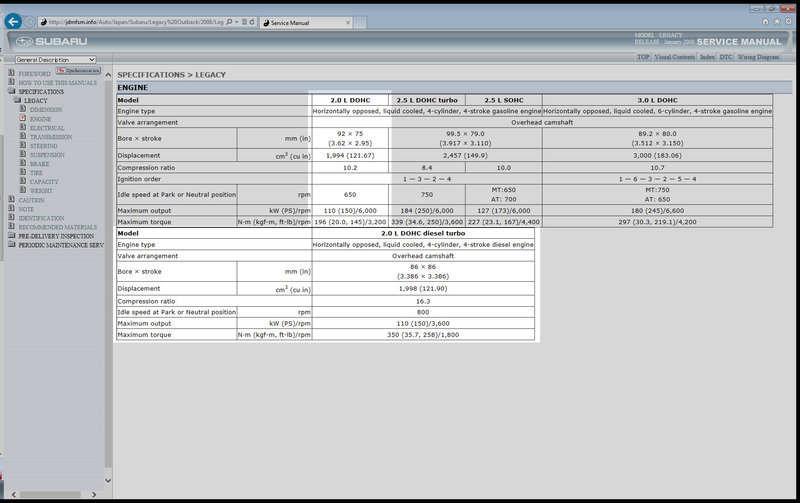Click the 1,994 (121.67) displacement cell
Image resolution: width=800 pixels, height=503 pixels.
click(x=350, y=155)
